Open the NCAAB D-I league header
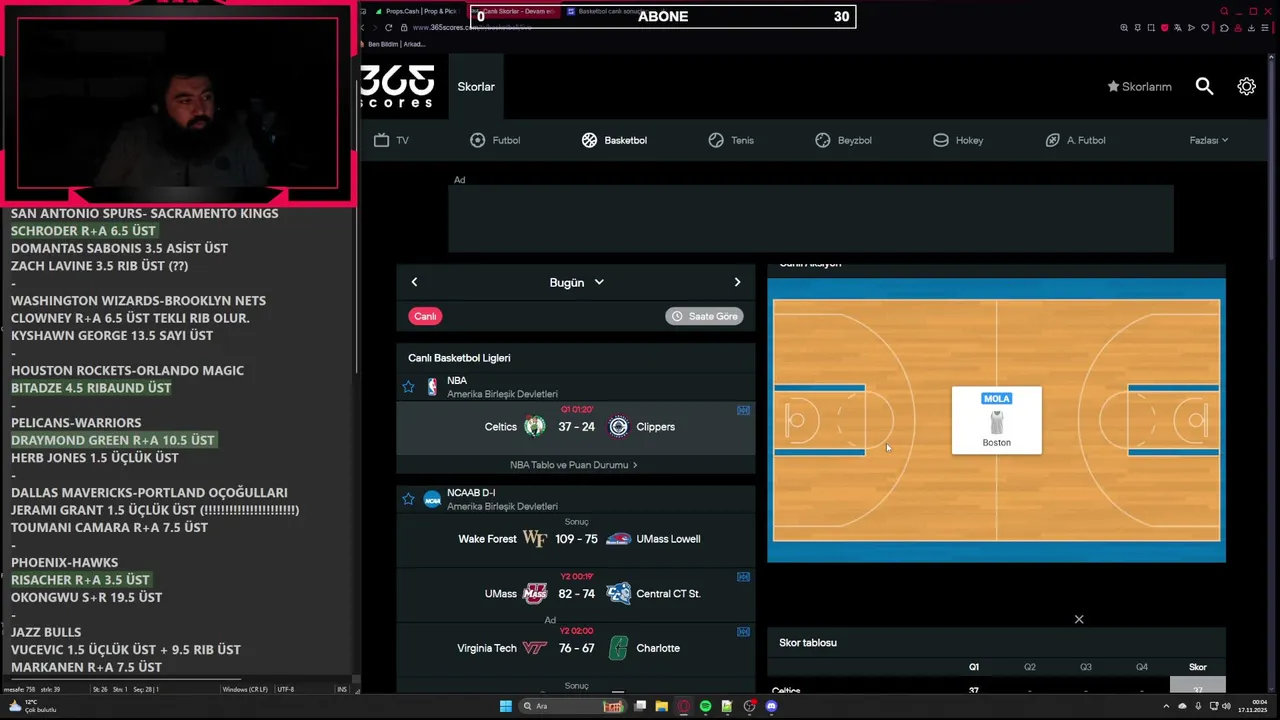The width and height of the screenshot is (1280, 720). [x=576, y=499]
